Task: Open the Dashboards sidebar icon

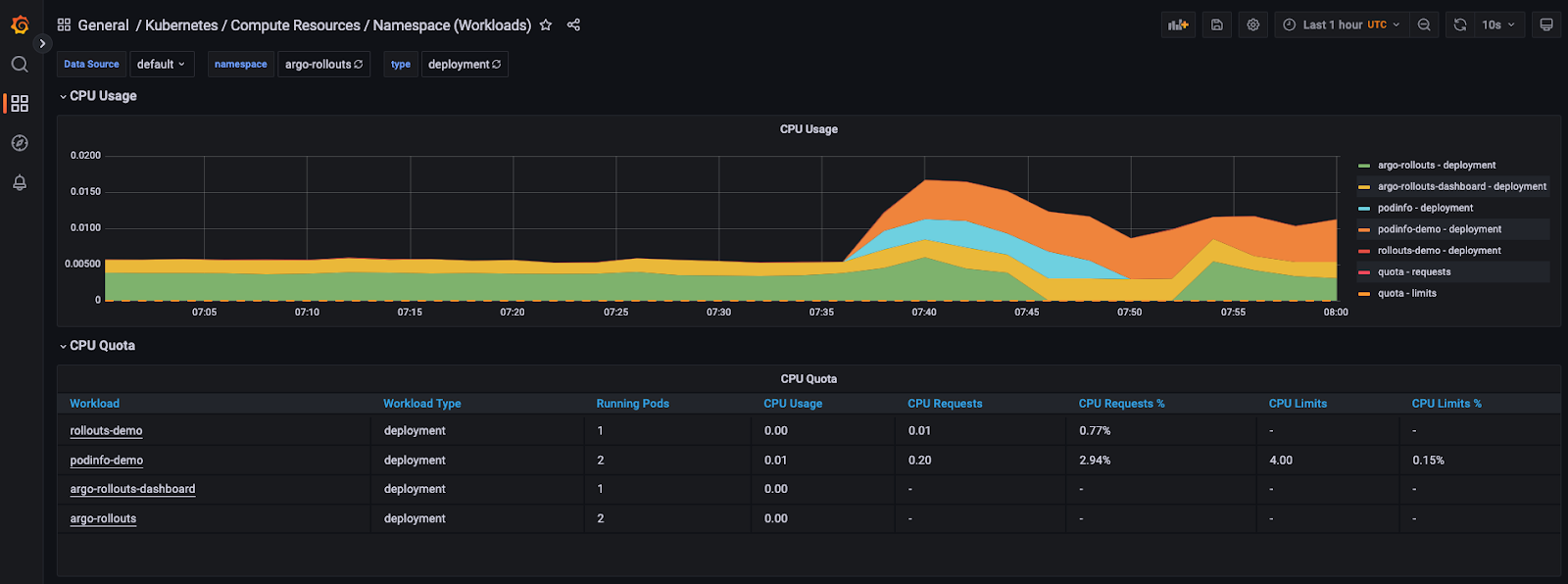Action: point(20,103)
